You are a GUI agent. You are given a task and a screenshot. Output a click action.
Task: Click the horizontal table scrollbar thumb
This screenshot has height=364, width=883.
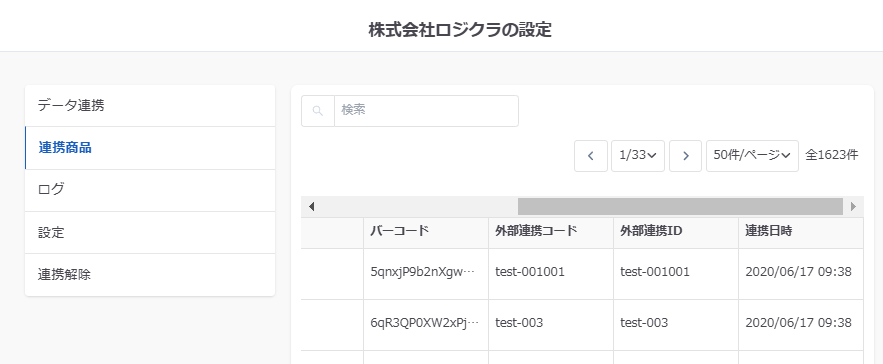[x=680, y=206]
